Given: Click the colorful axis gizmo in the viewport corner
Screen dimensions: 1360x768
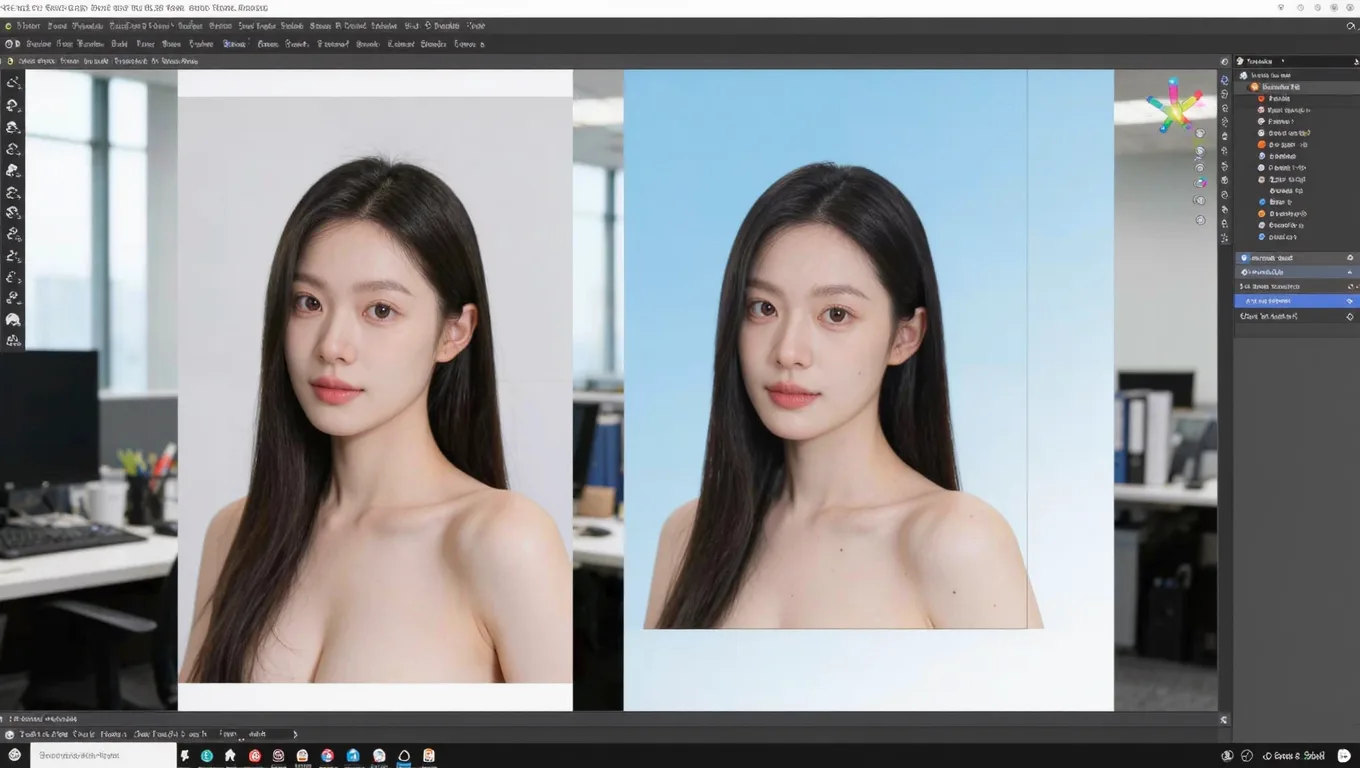Looking at the screenshot, I should pos(1175,106).
